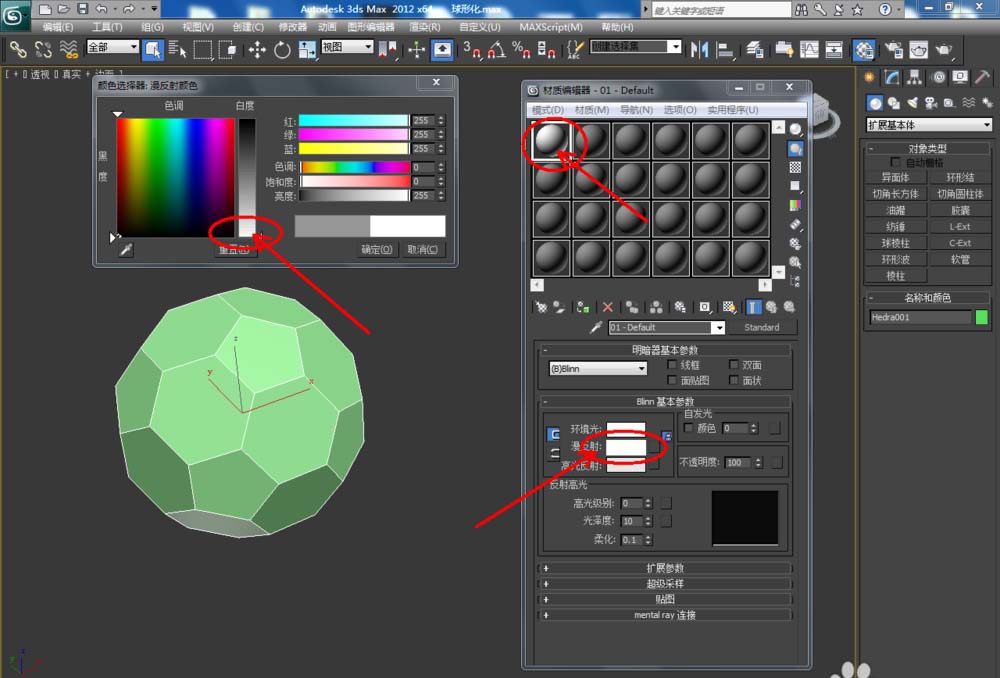Click Show Shaded Material in Viewport icon

pos(729,307)
